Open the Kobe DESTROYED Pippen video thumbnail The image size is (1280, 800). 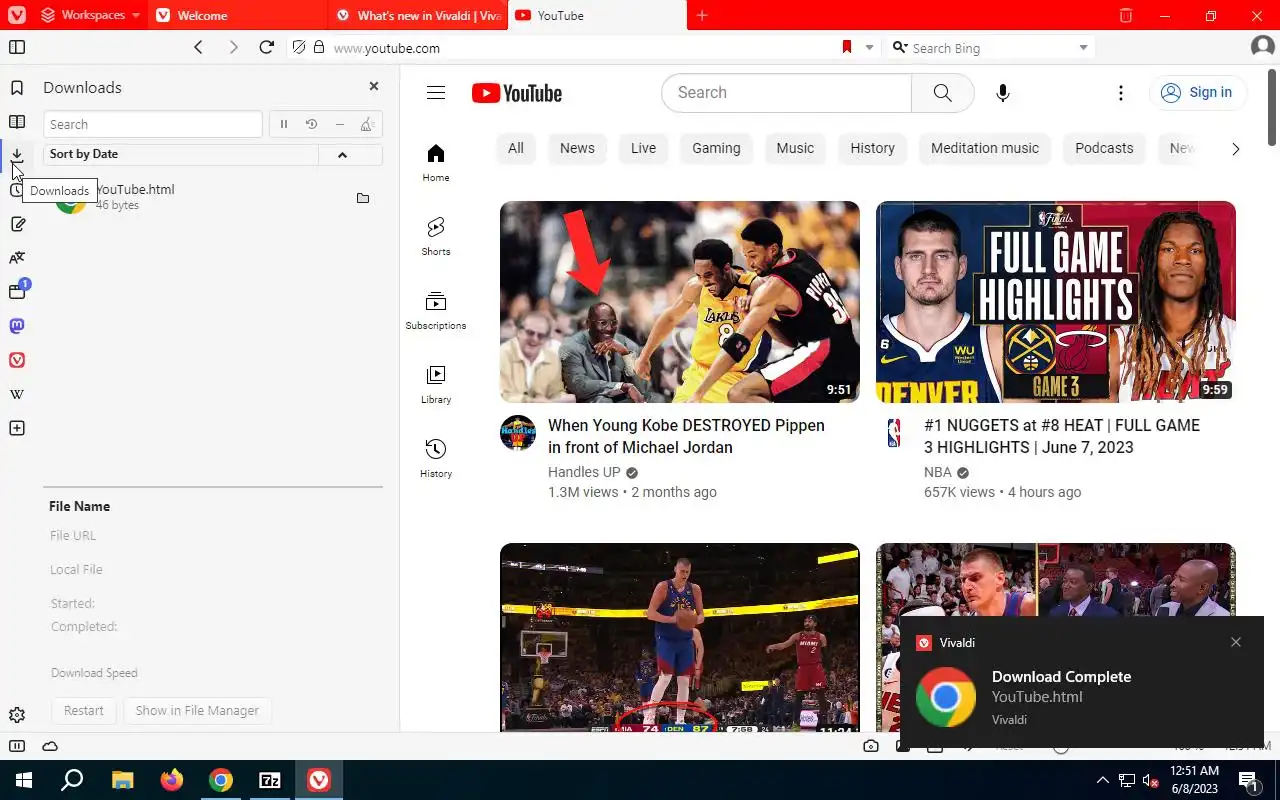[680, 302]
